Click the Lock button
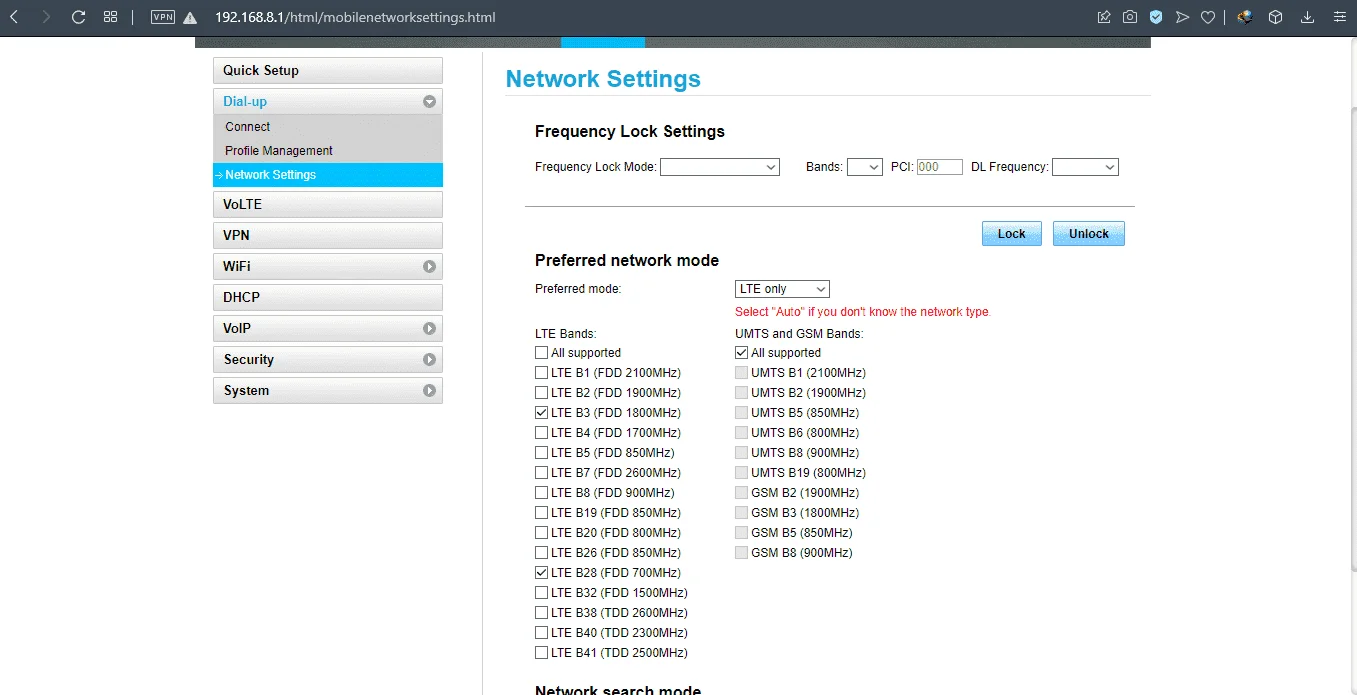The width and height of the screenshot is (1357, 695). tap(1012, 234)
